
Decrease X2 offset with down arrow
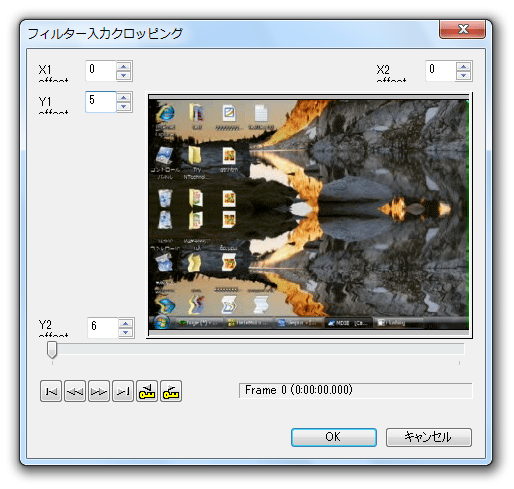pyautogui.click(x=463, y=75)
